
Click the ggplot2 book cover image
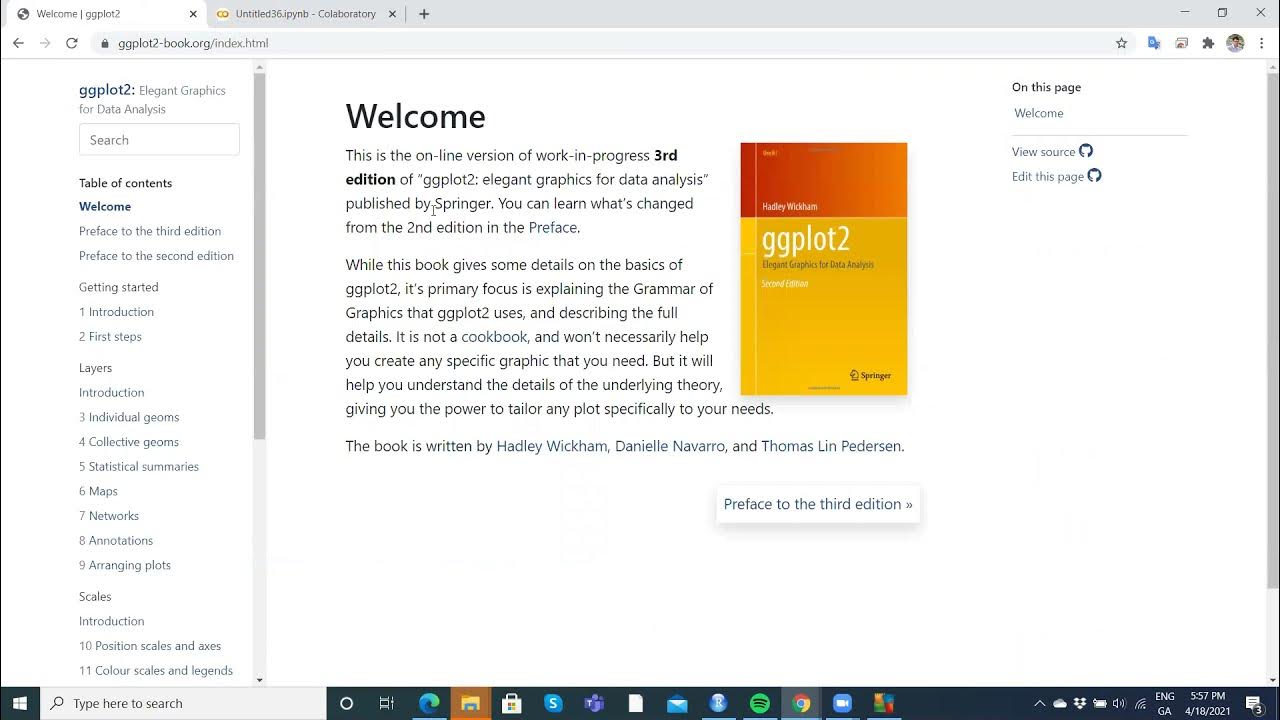(824, 269)
